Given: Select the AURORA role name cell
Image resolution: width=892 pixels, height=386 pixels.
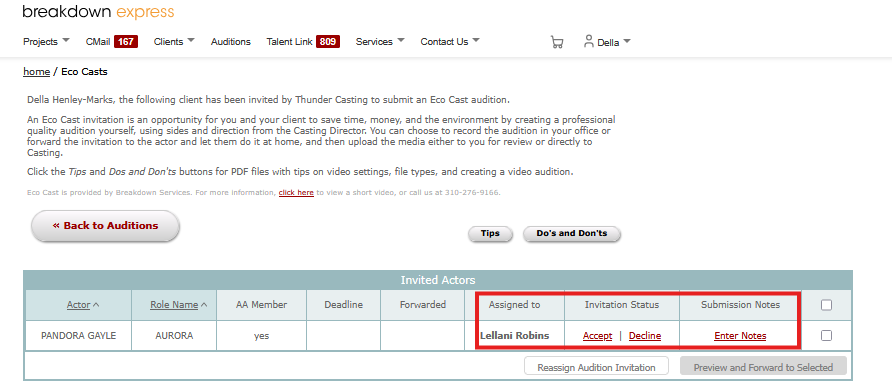Looking at the screenshot, I should point(174,336).
